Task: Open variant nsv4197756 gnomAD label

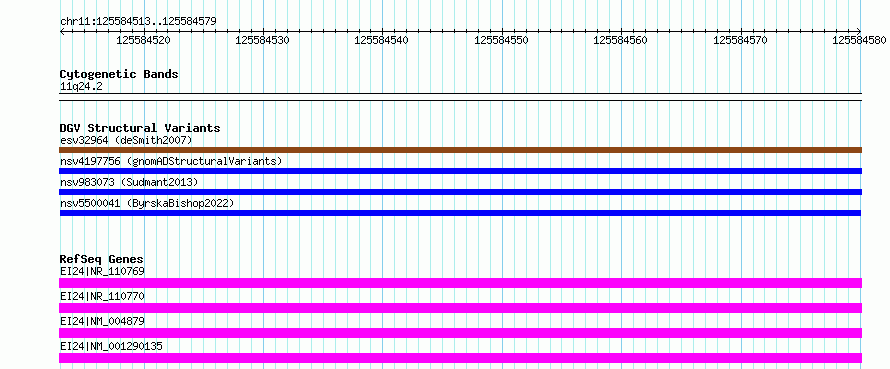Action: 171,161
